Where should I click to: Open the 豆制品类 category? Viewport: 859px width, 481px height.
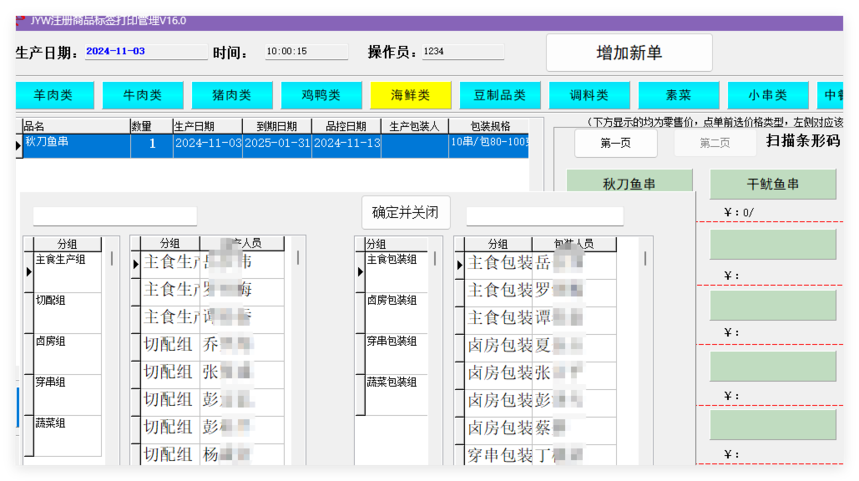(500, 95)
